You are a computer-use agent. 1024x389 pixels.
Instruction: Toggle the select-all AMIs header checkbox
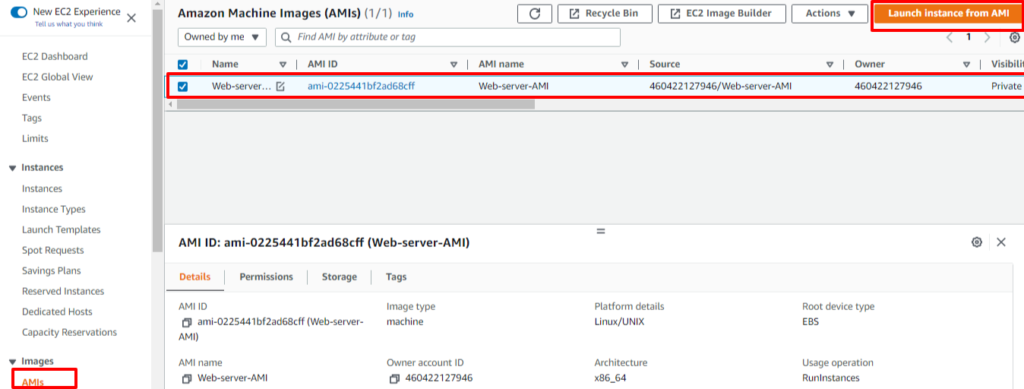183,65
